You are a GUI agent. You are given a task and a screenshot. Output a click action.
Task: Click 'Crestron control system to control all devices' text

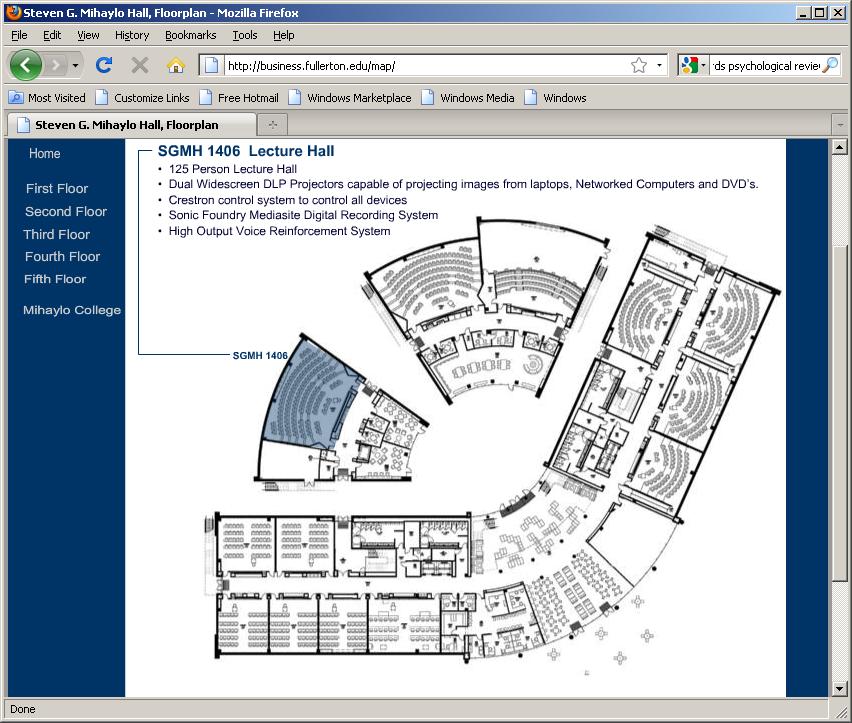pyautogui.click(x=287, y=200)
